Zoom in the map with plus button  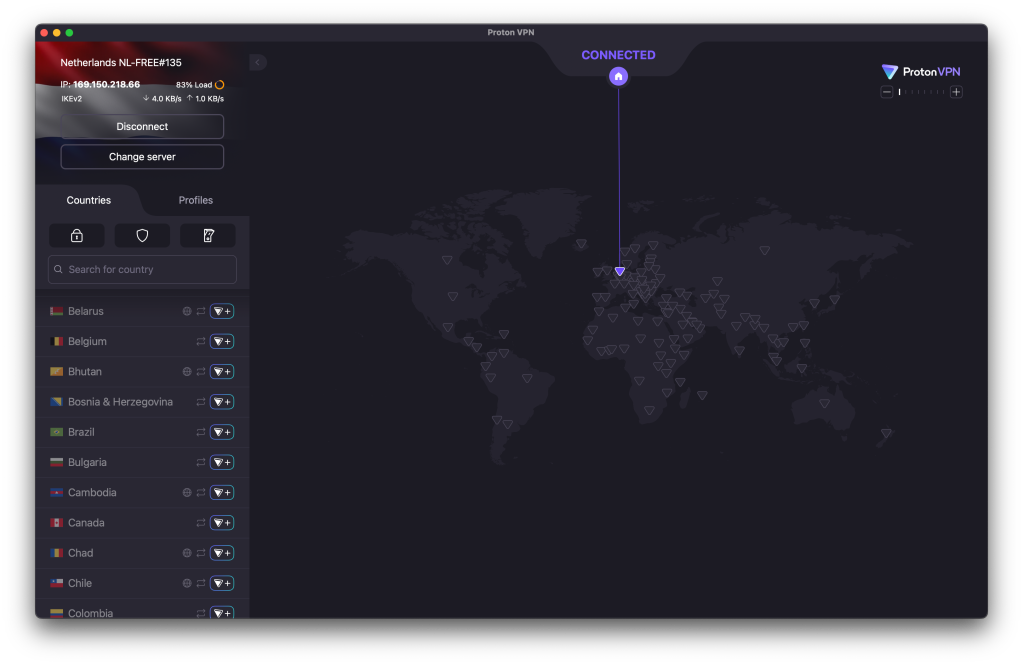(956, 92)
